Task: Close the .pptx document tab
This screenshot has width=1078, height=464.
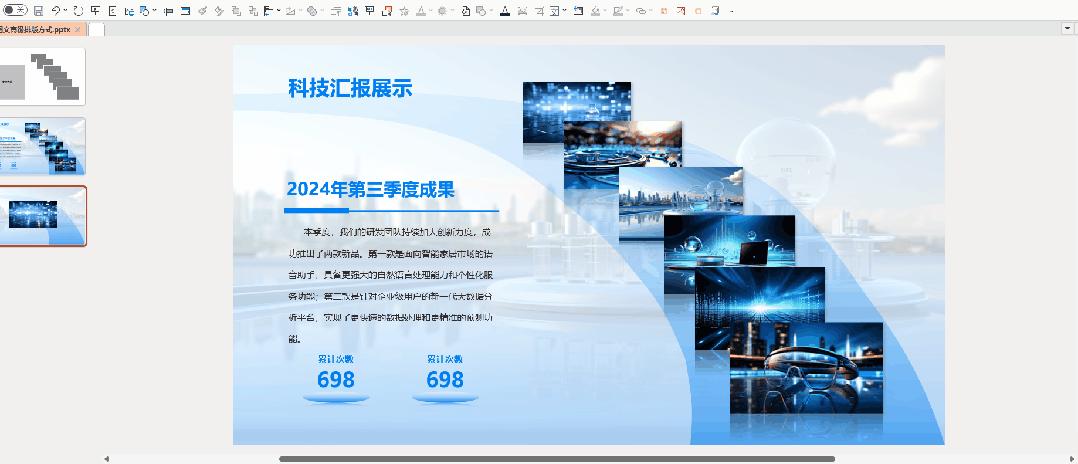Action: [x=78, y=30]
